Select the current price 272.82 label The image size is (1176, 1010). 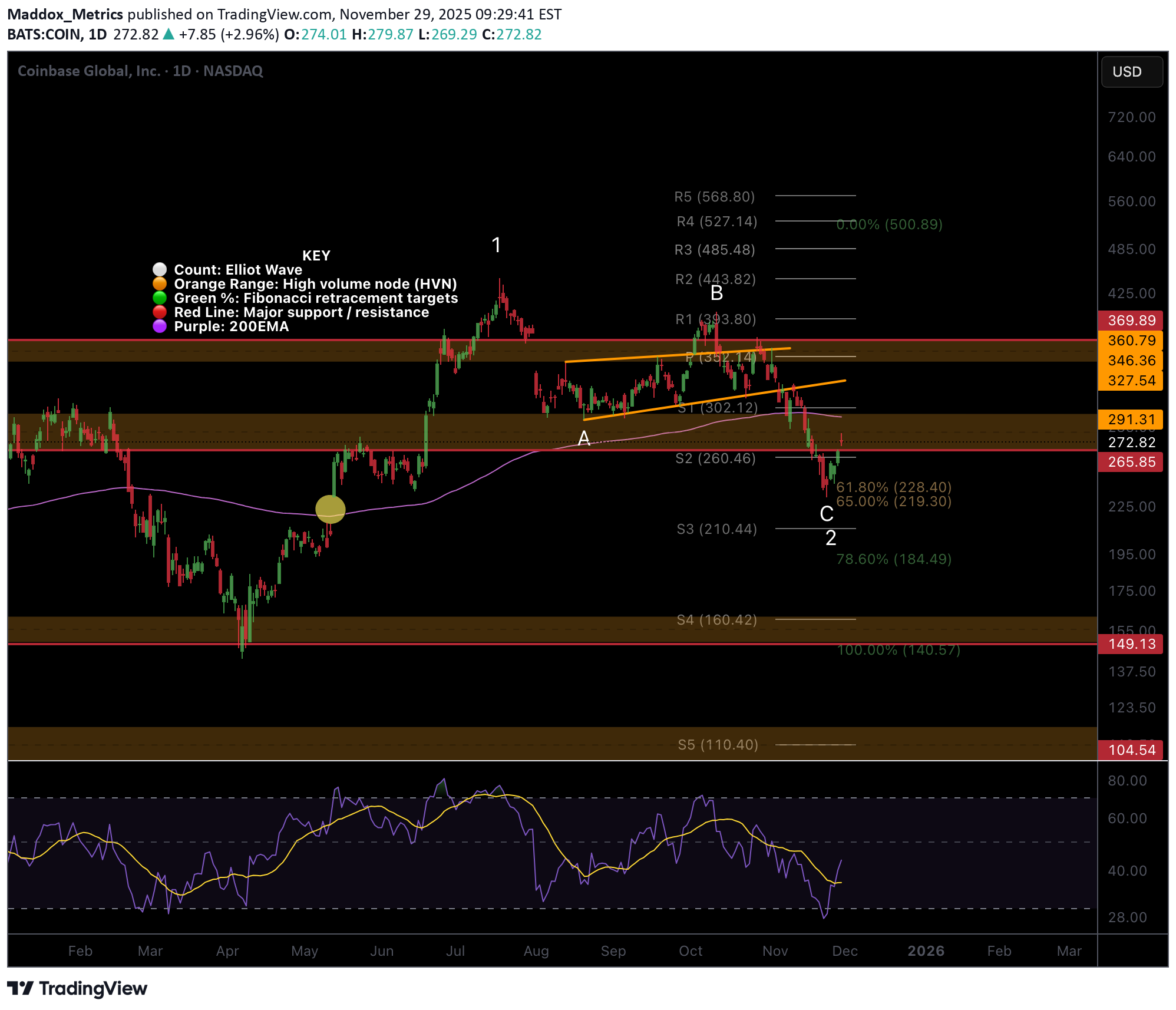tap(1131, 443)
